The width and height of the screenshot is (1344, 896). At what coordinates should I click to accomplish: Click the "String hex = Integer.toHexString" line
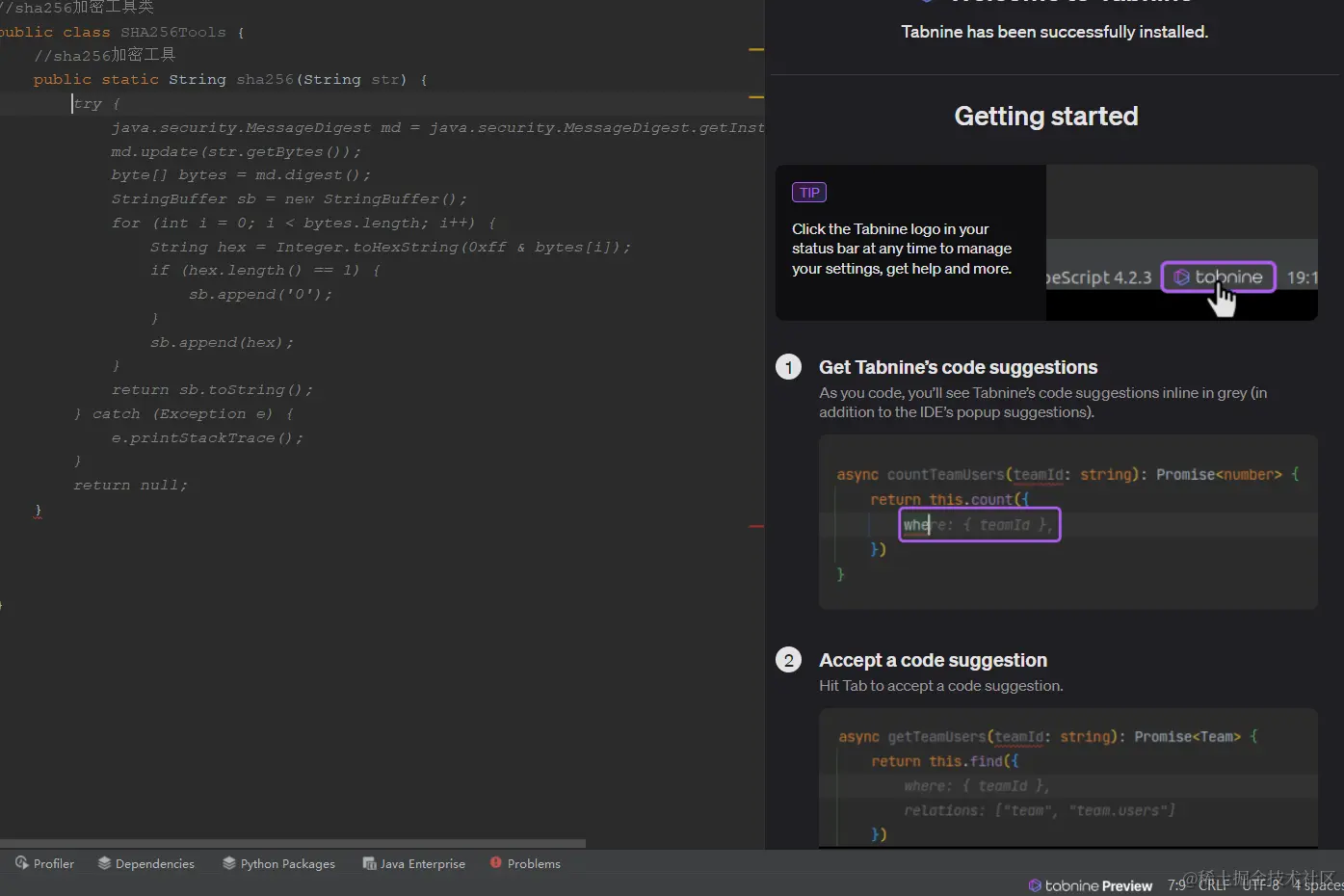pyautogui.click(x=390, y=247)
